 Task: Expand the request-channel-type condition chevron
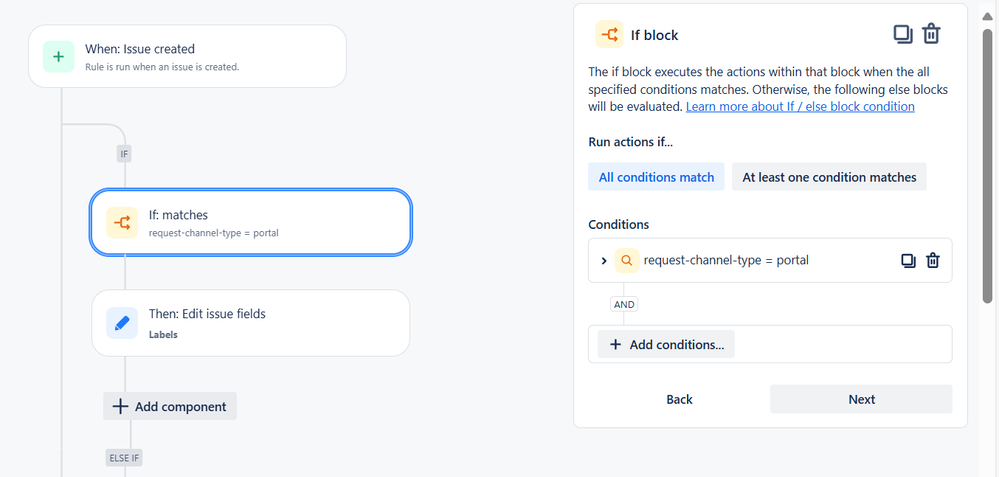pos(604,261)
